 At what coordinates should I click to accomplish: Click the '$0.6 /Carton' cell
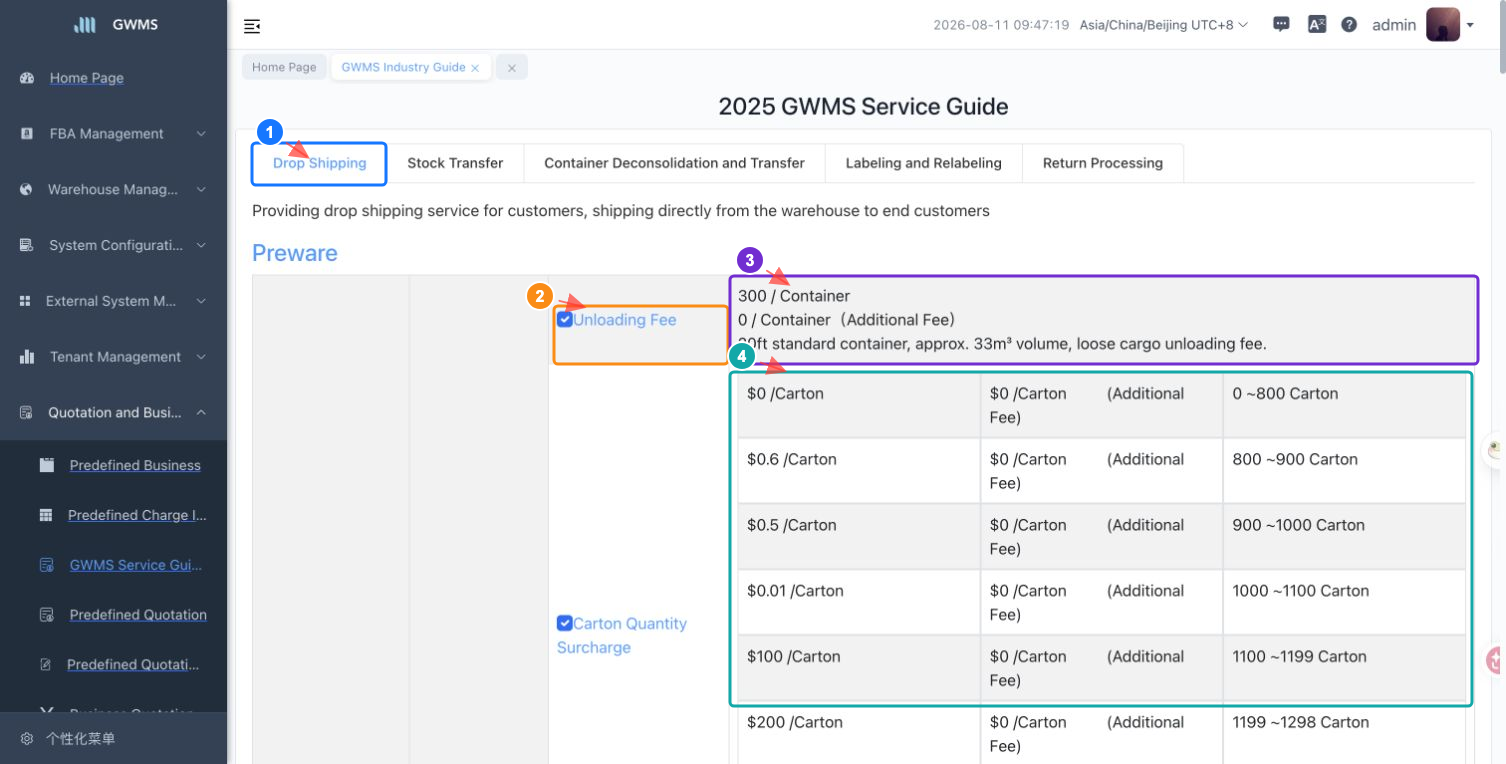click(859, 471)
